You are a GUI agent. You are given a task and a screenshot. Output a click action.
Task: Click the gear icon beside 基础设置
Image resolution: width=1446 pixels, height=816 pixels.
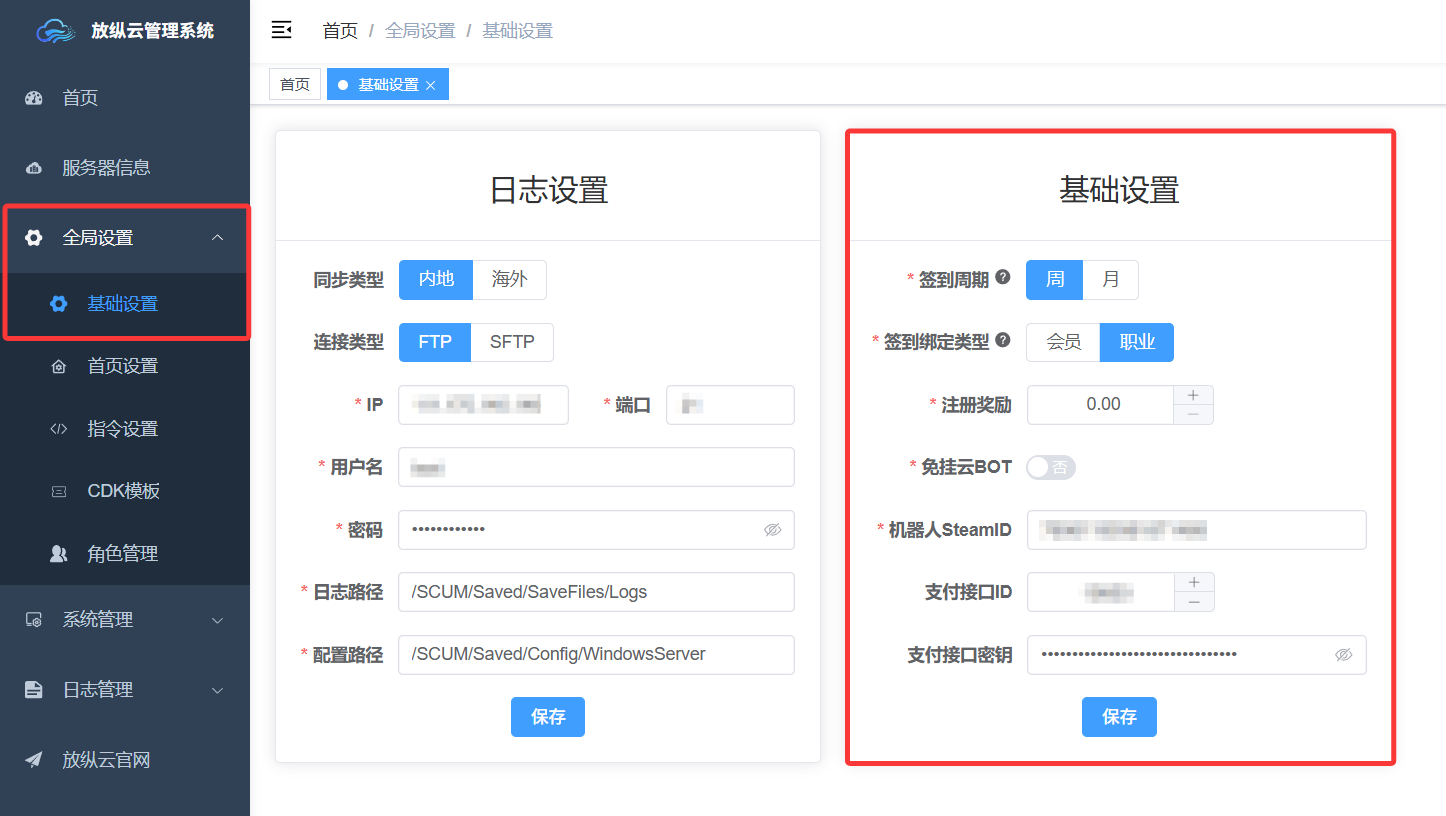click(x=59, y=304)
